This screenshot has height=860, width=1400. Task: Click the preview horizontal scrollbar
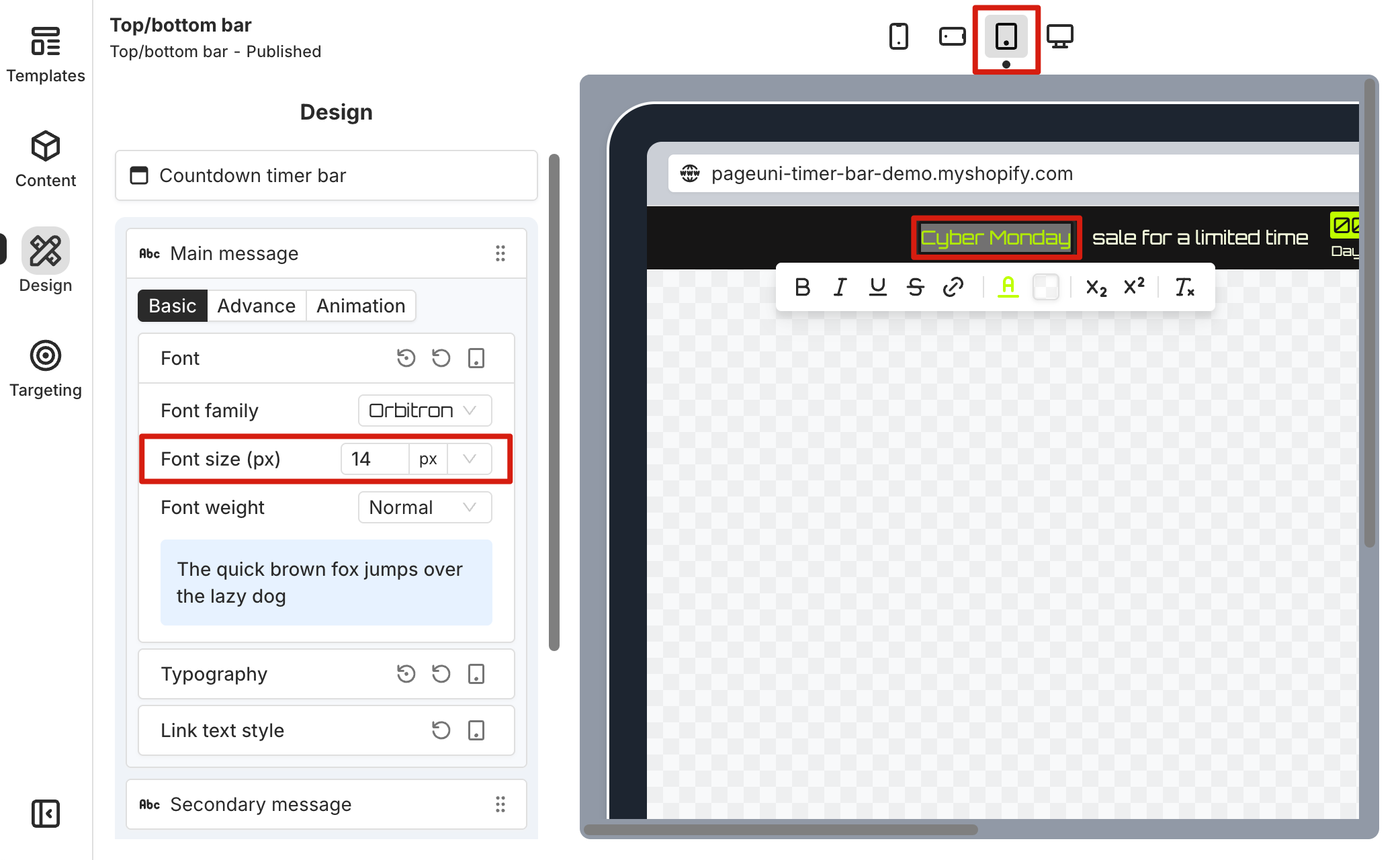pyautogui.click(x=781, y=829)
